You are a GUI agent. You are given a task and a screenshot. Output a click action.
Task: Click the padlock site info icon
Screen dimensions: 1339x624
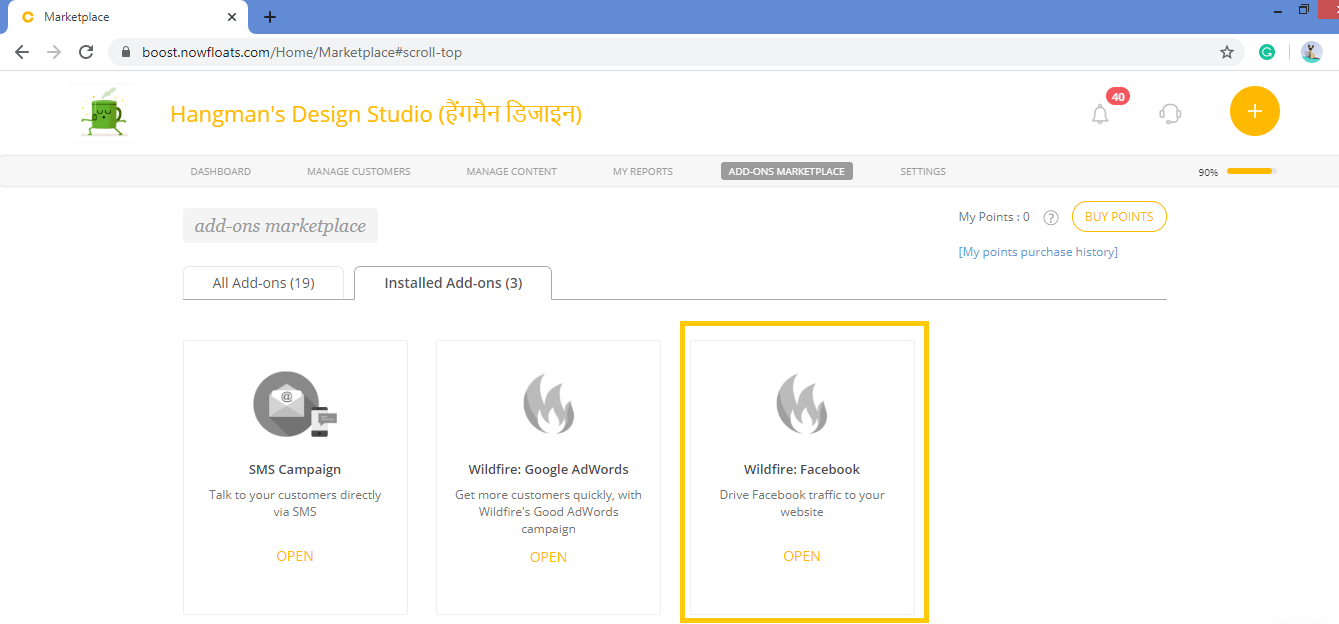[x=126, y=52]
